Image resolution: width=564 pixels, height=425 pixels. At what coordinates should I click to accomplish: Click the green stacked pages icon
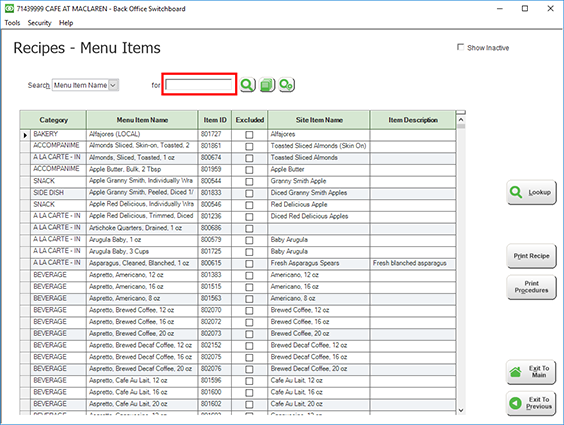pyautogui.click(x=267, y=85)
